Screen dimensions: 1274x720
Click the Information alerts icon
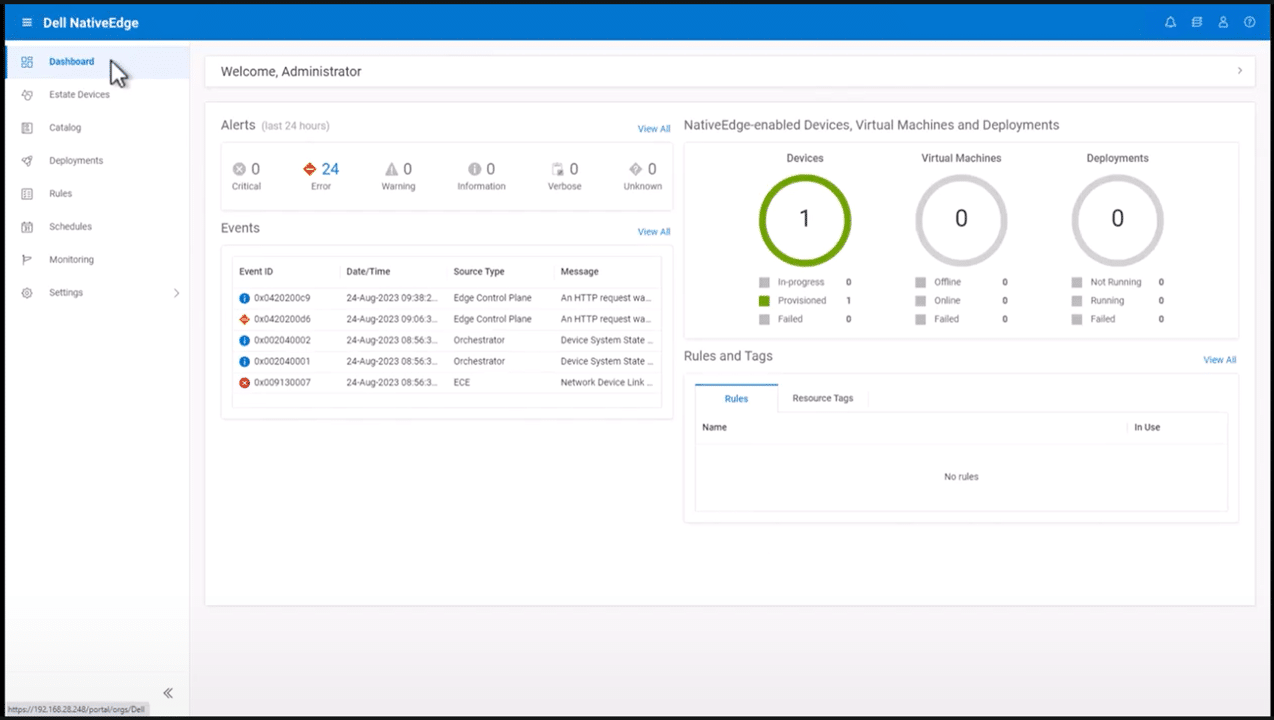[x=475, y=169]
